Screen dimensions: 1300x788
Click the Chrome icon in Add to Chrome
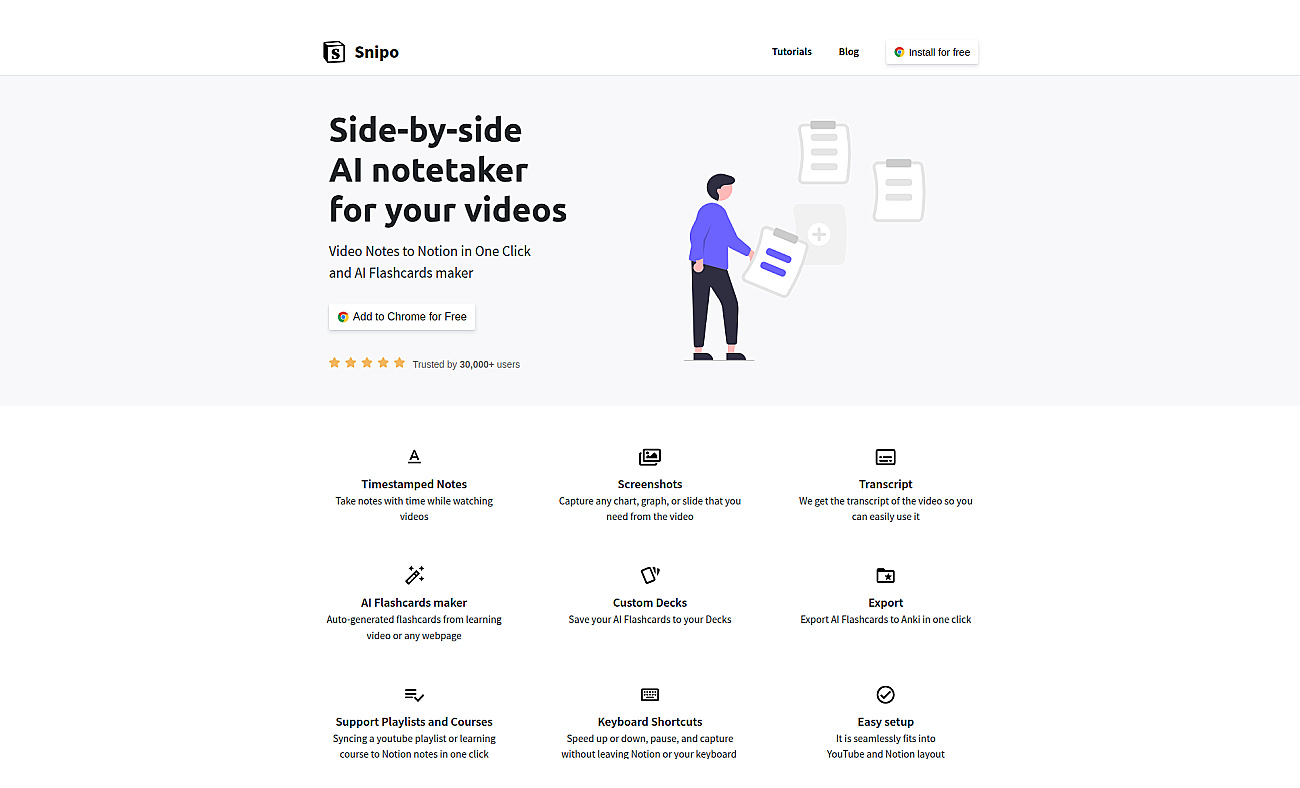(343, 317)
